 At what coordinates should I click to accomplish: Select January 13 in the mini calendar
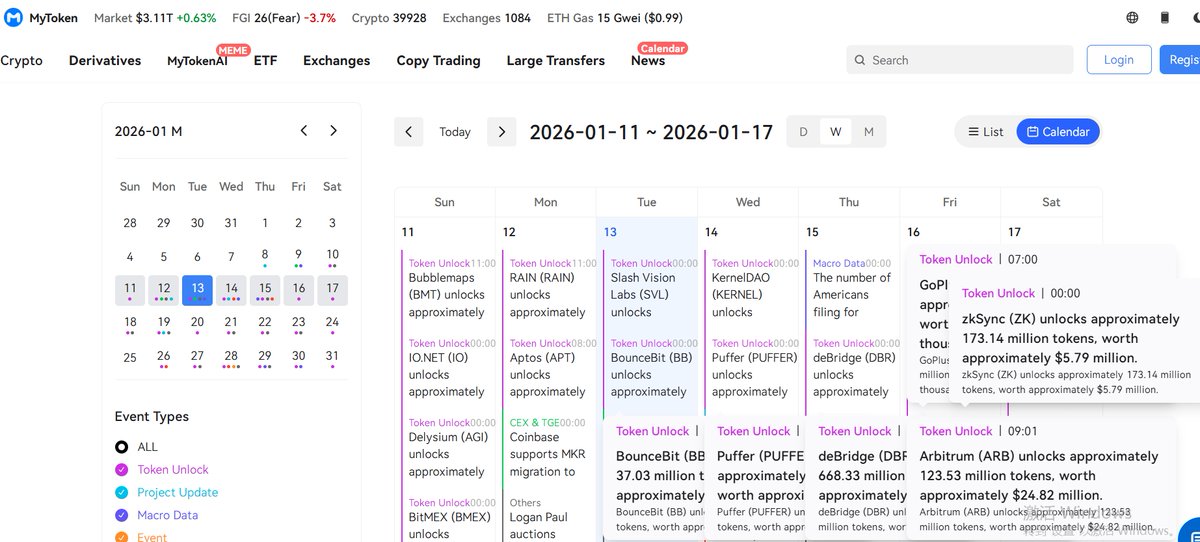pyautogui.click(x=198, y=290)
